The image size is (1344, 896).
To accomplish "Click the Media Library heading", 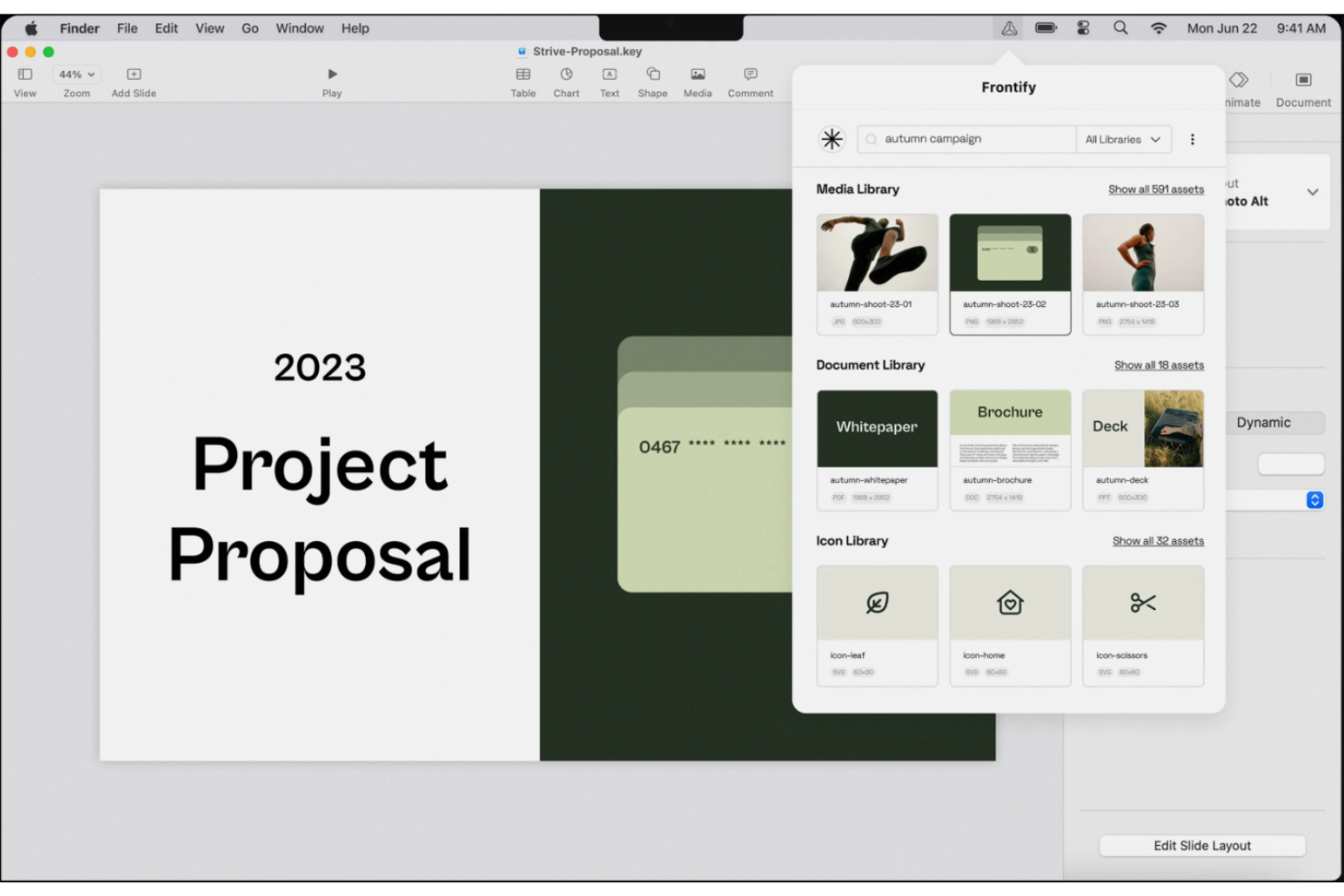I will [x=857, y=189].
